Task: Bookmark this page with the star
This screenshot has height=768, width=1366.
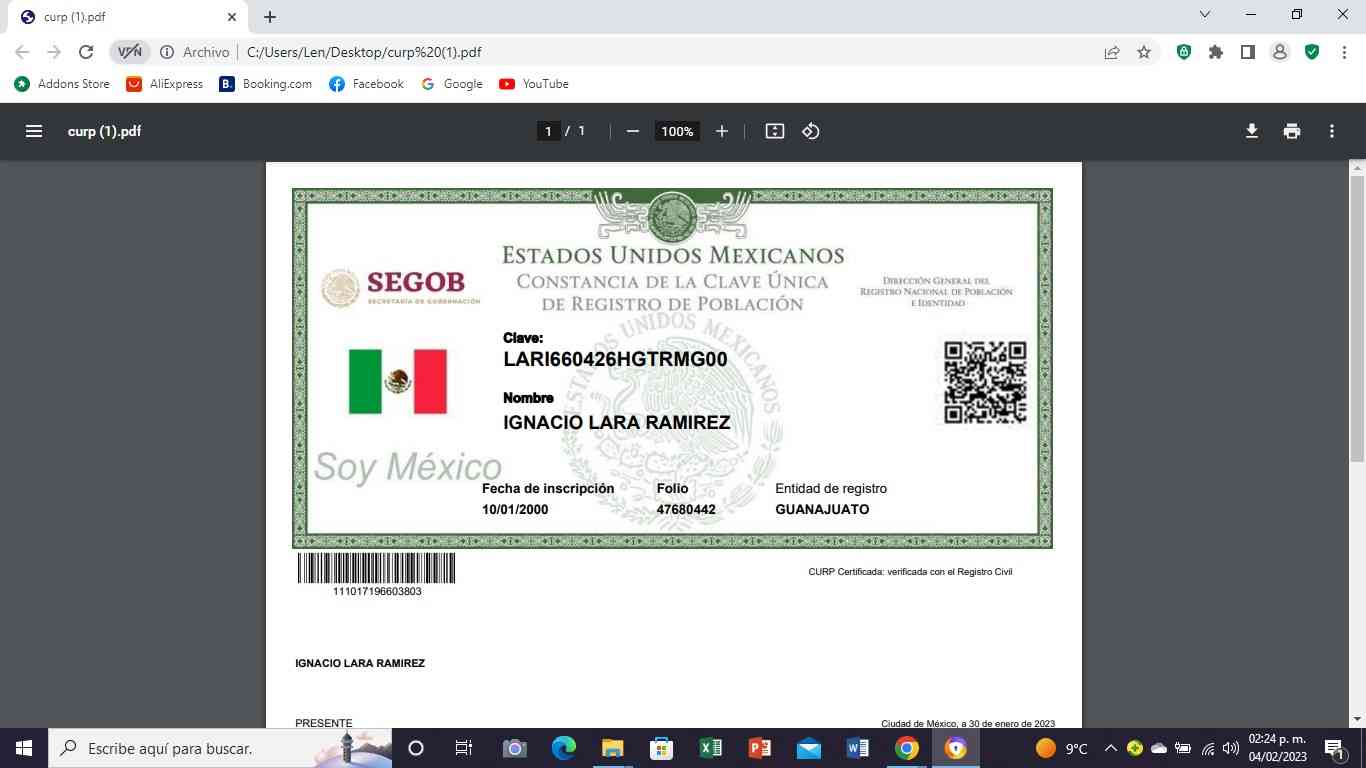Action: 1144,52
